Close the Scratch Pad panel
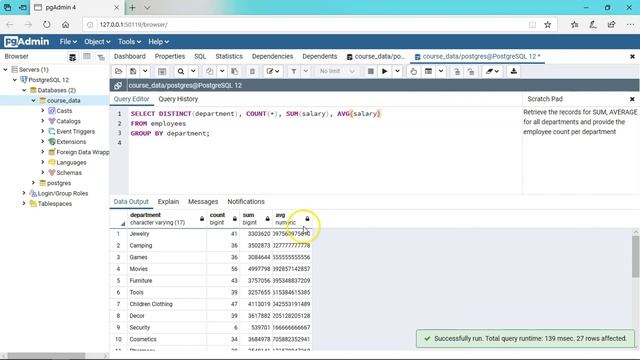The height and width of the screenshot is (360, 640). (x=632, y=99)
